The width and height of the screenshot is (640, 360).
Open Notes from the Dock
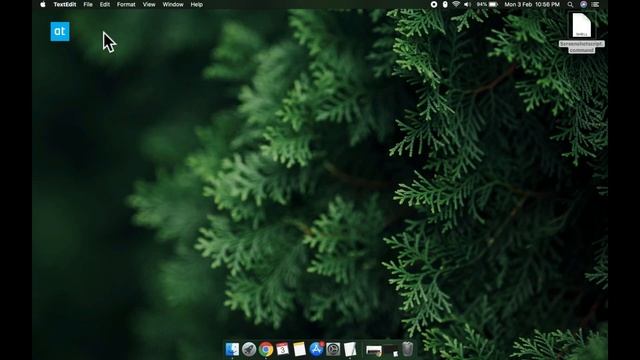(299, 349)
